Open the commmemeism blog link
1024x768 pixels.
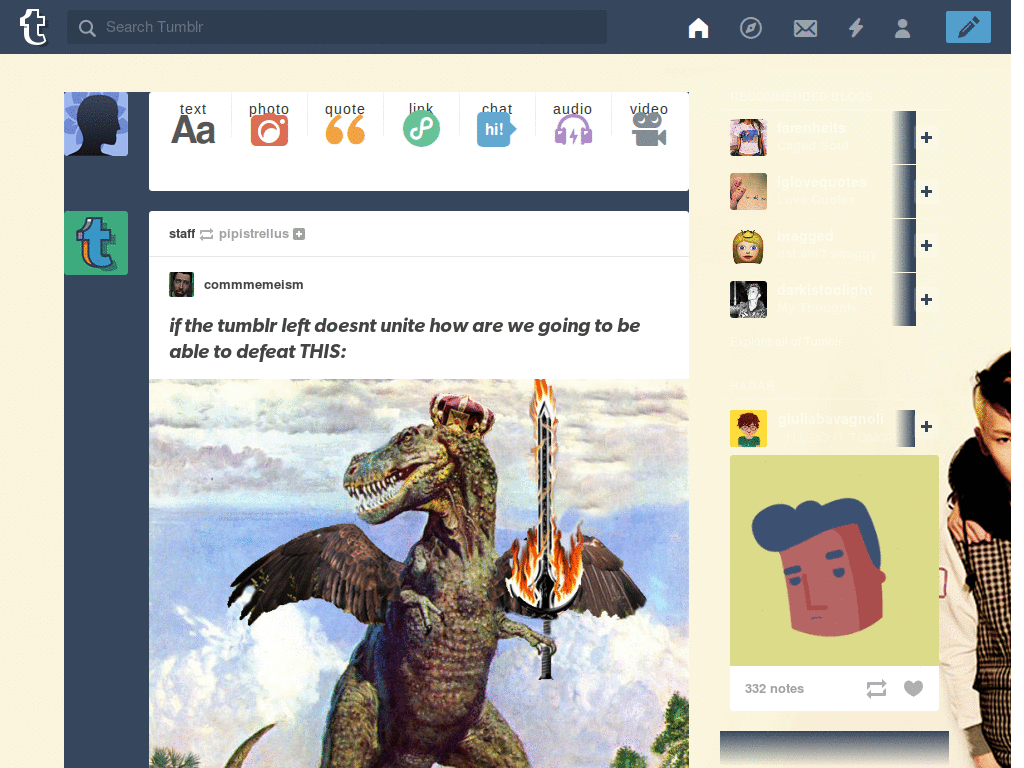coord(253,285)
